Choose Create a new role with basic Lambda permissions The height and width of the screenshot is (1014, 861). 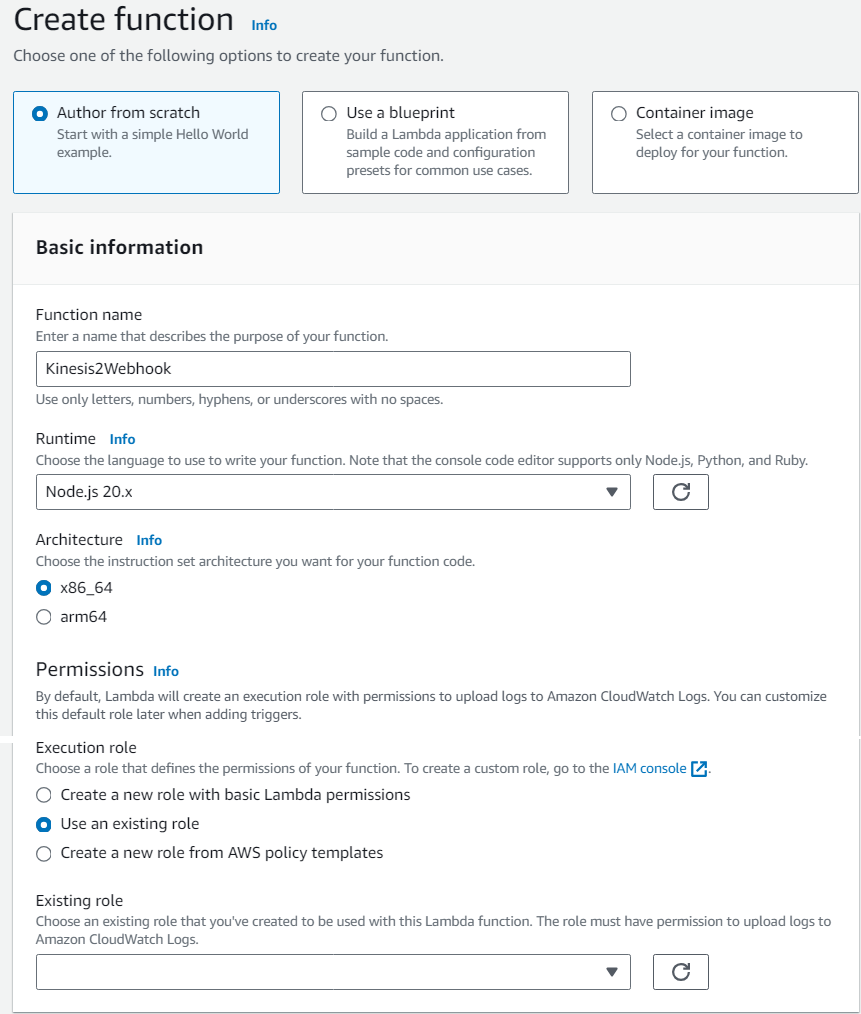pos(41,795)
